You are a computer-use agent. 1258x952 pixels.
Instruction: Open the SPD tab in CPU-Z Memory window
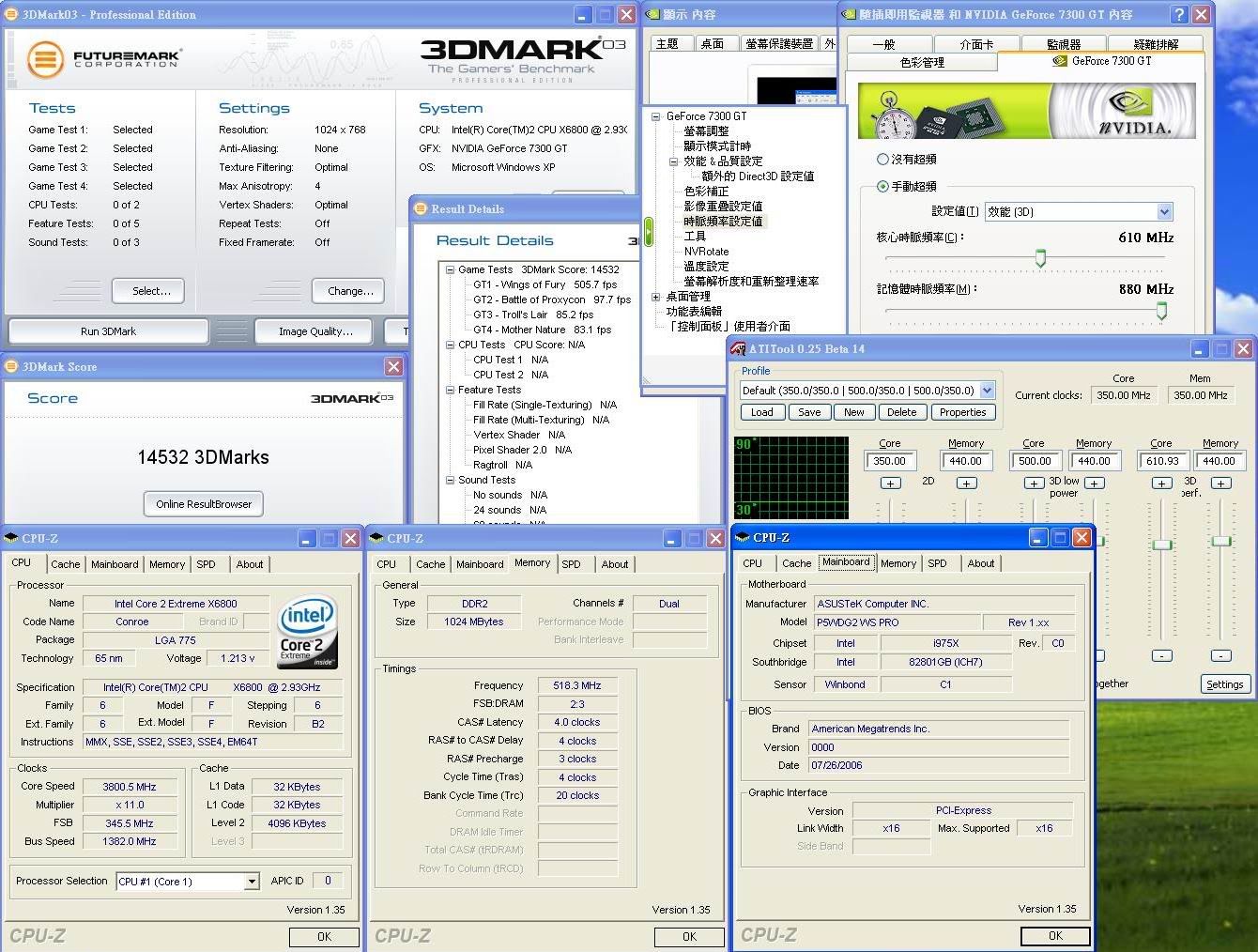(571, 564)
